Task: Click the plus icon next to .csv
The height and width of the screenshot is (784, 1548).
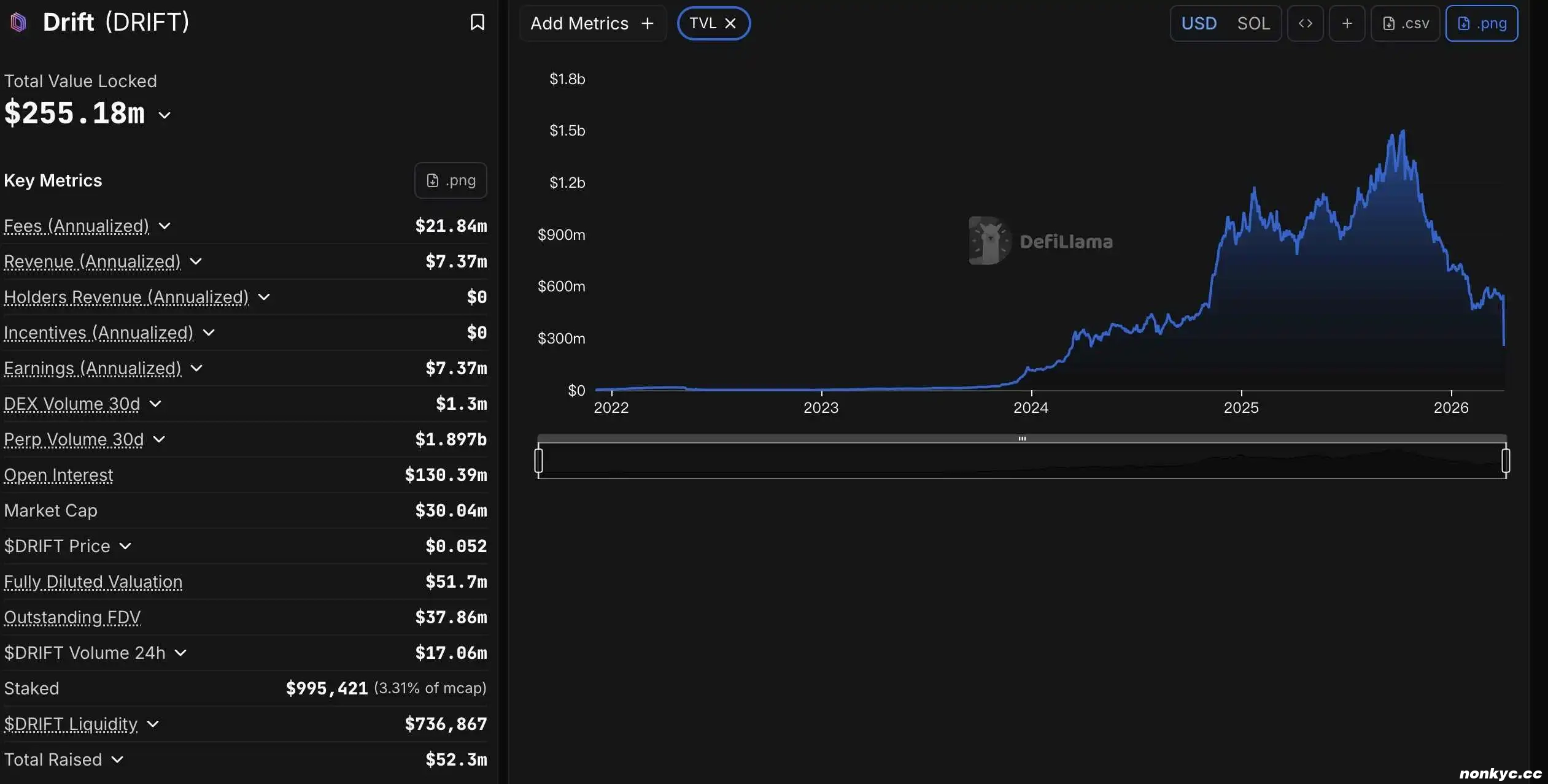Action: tap(1347, 23)
